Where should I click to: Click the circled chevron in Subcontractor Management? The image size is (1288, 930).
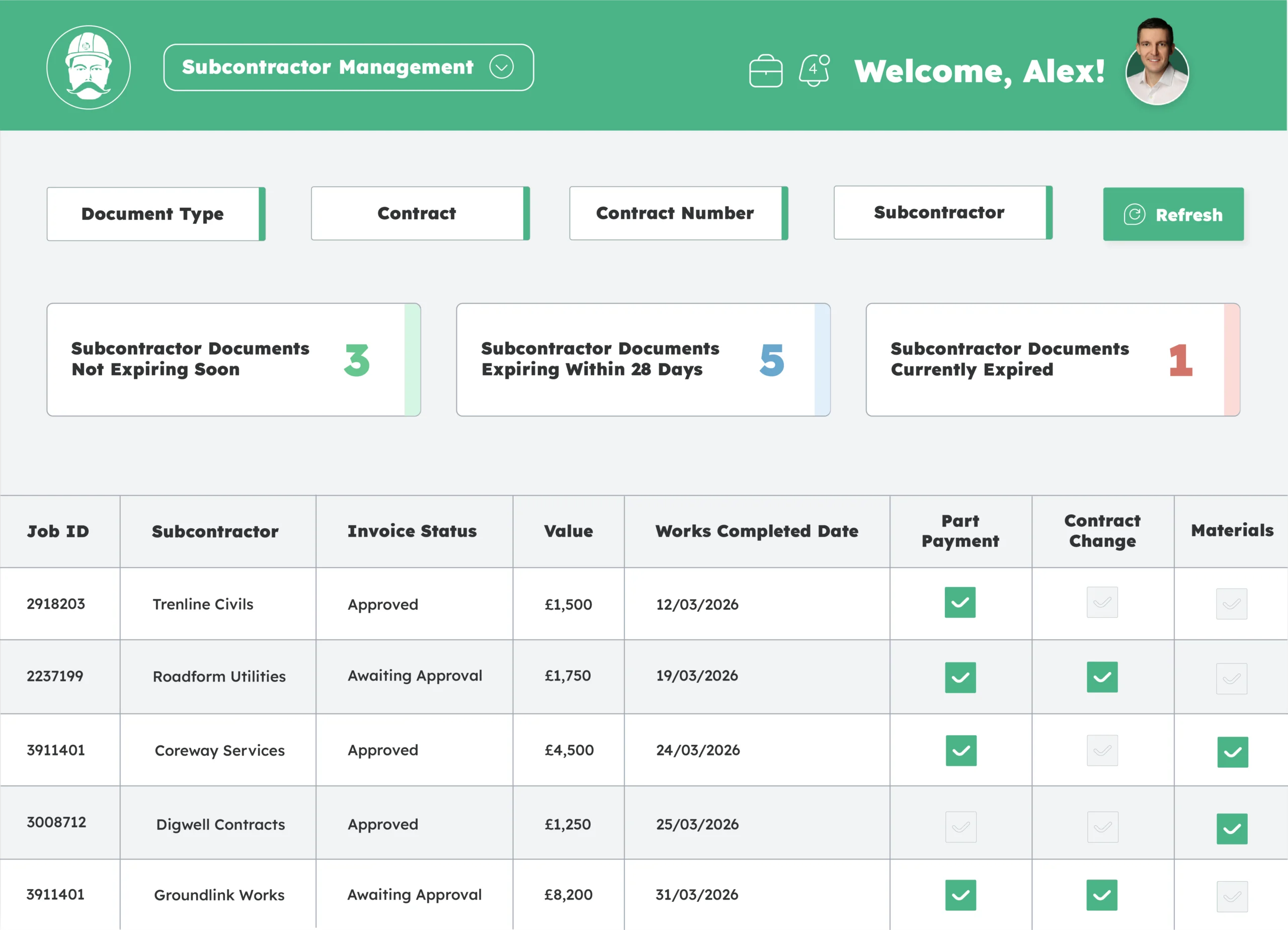502,67
